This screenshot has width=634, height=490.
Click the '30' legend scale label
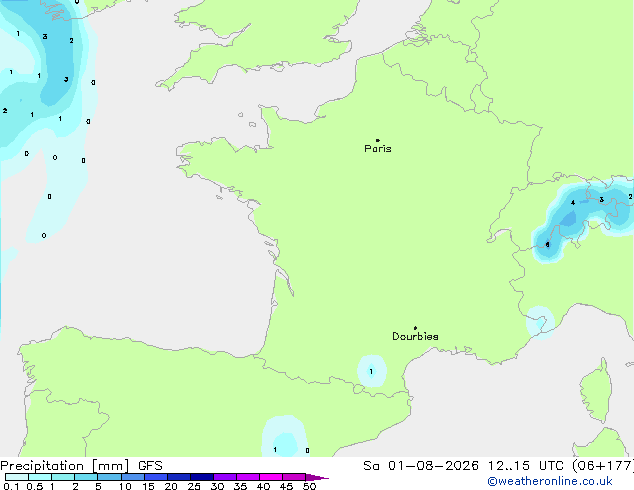pyautogui.click(x=217, y=486)
